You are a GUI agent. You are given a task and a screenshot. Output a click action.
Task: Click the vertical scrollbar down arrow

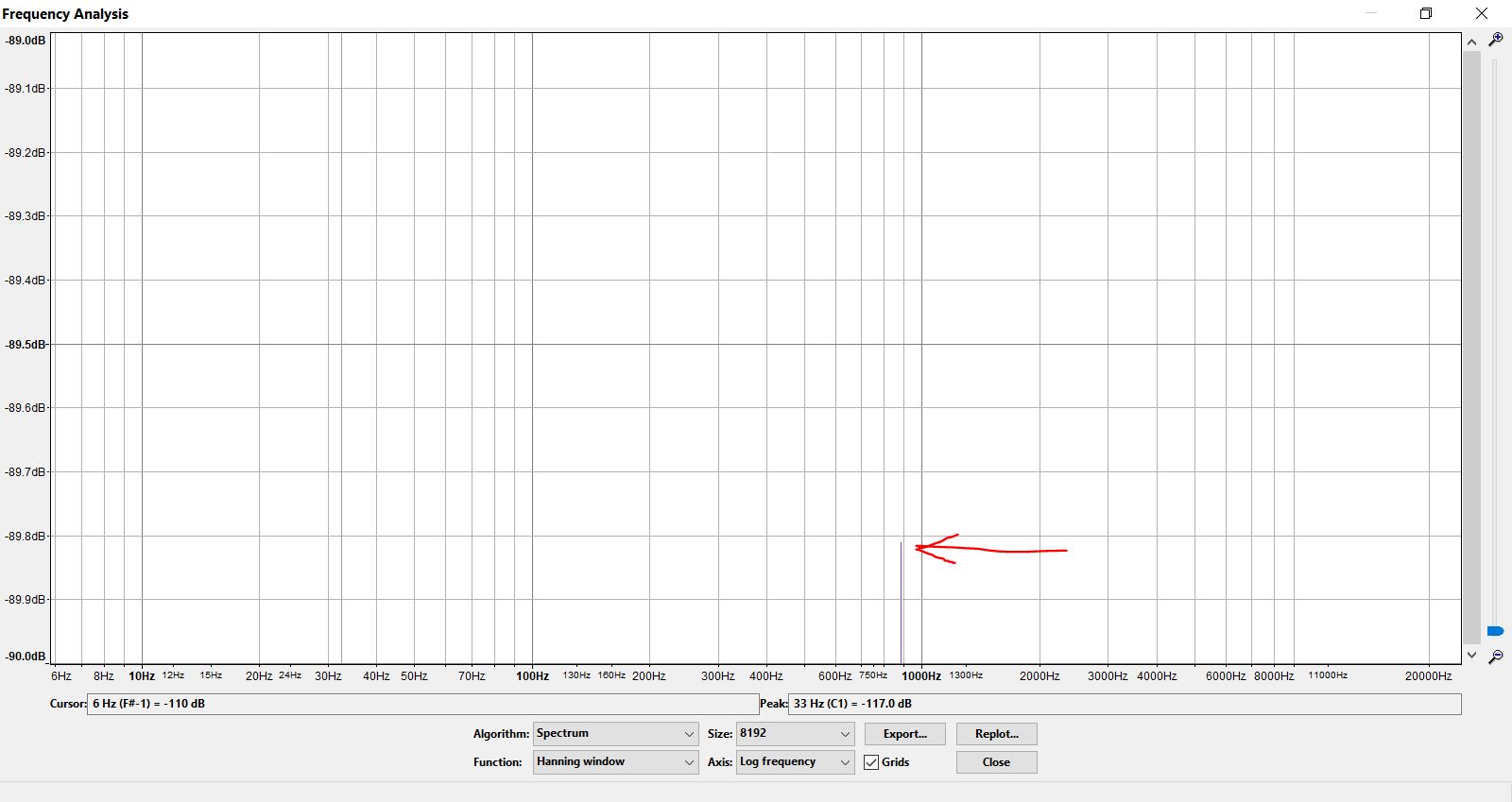click(x=1471, y=655)
